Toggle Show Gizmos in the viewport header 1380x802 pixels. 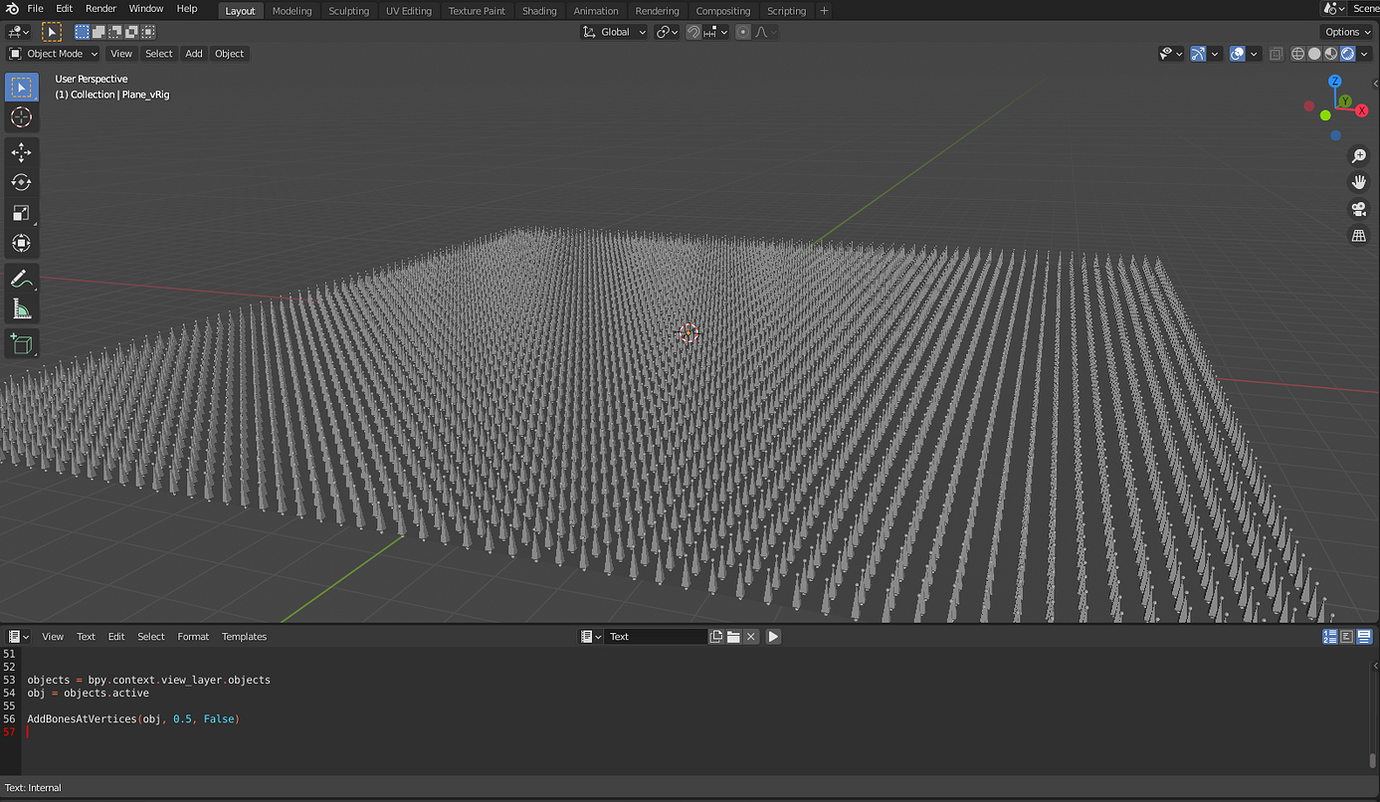pos(1198,53)
